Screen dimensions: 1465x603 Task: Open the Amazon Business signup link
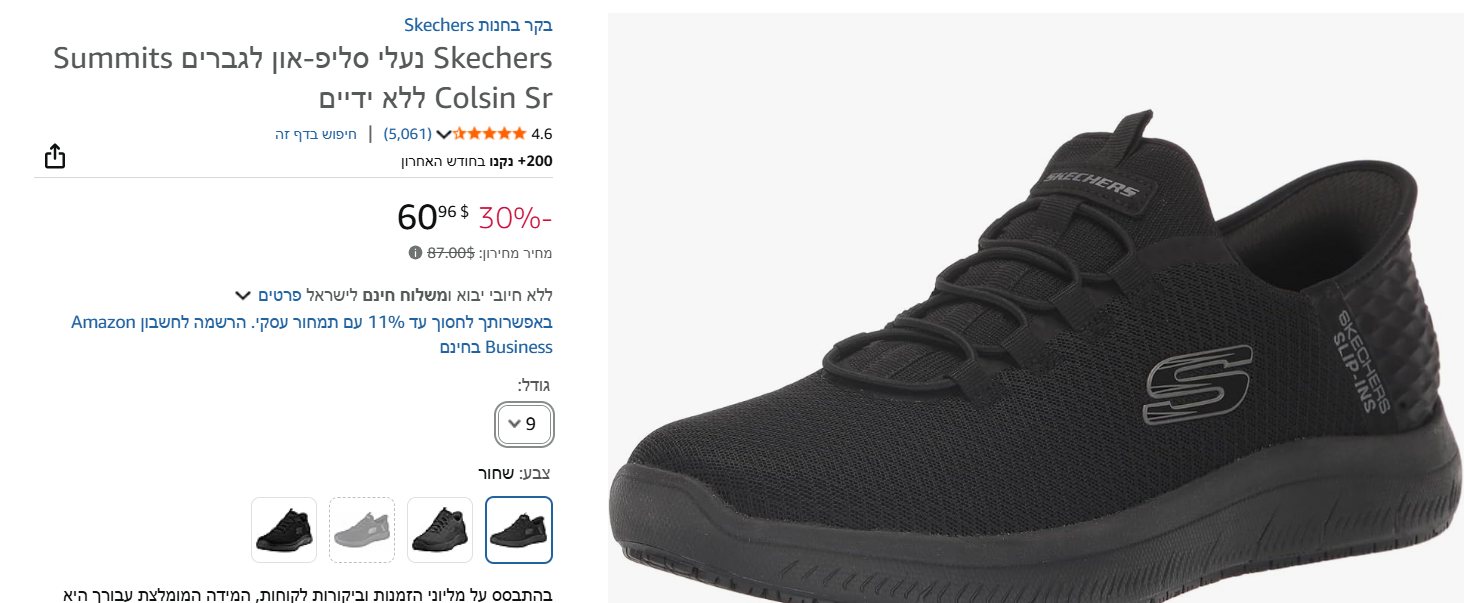tap(312, 334)
